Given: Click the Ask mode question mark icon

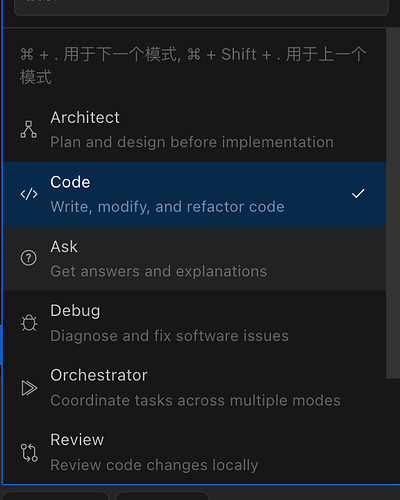Looking at the screenshot, I should click(29, 258).
